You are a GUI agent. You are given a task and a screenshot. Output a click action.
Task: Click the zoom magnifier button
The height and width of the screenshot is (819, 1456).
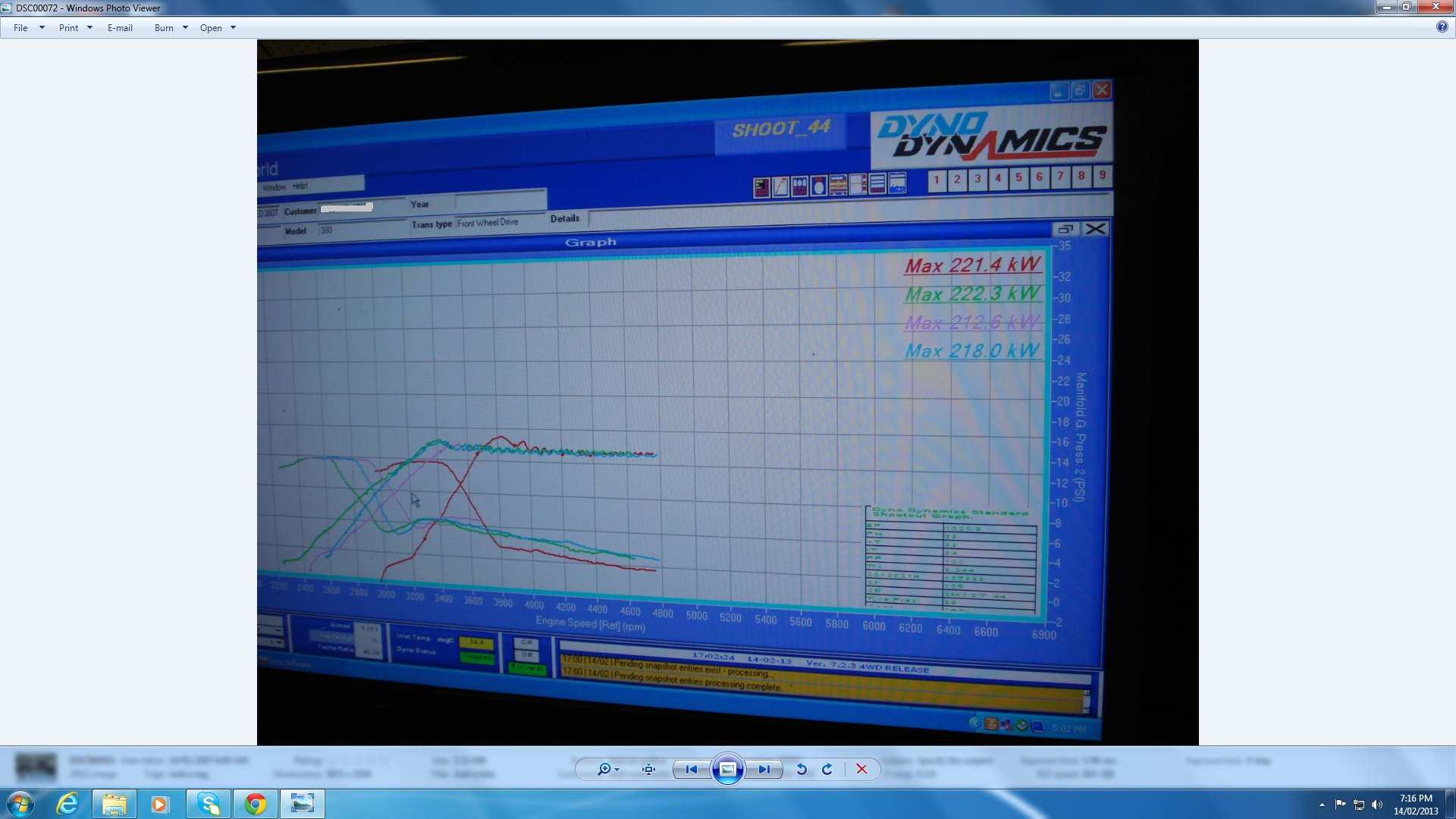tap(604, 769)
